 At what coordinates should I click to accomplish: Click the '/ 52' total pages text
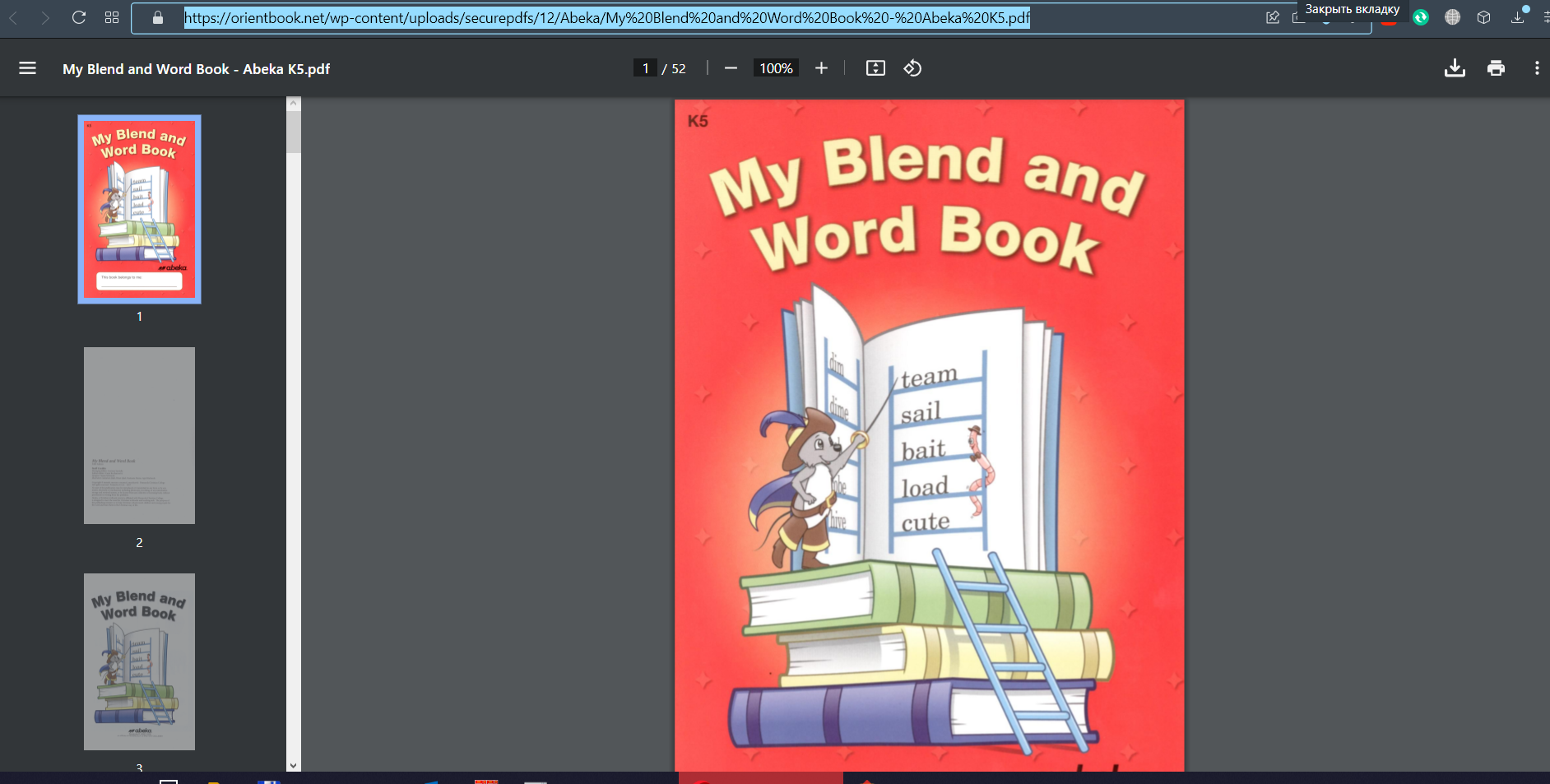click(x=674, y=69)
